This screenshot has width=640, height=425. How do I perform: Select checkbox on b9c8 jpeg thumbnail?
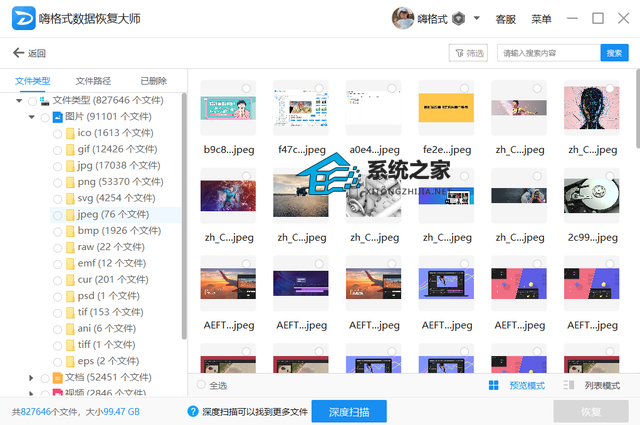[246, 90]
